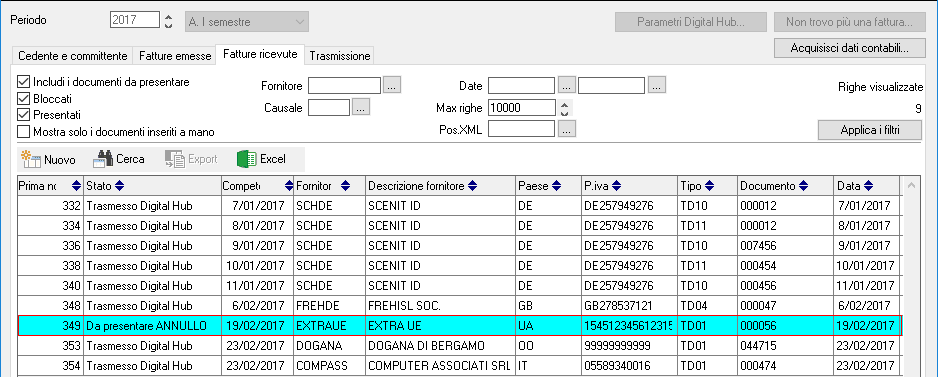Screen dimensions: 938x379
Task: Click Parametri Digital Hub button
Action: coord(690,22)
